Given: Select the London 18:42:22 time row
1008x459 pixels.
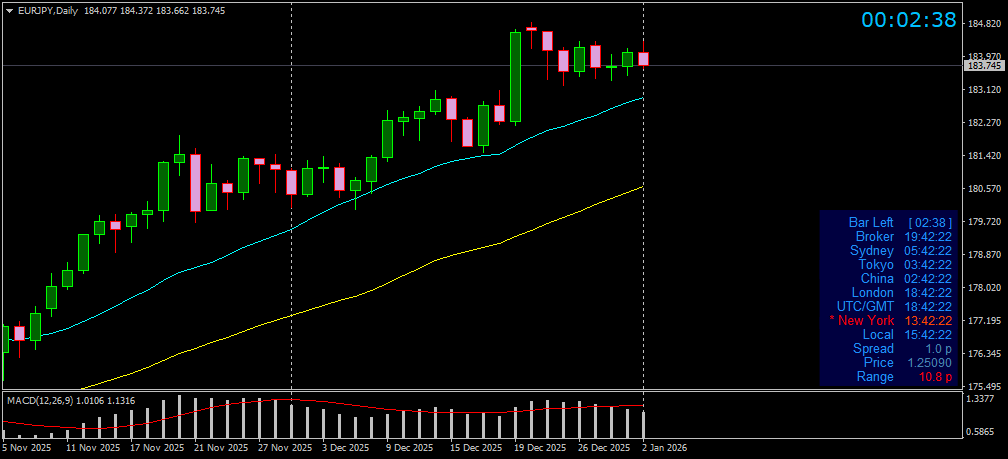Looking at the screenshot, I should click(x=902, y=293).
